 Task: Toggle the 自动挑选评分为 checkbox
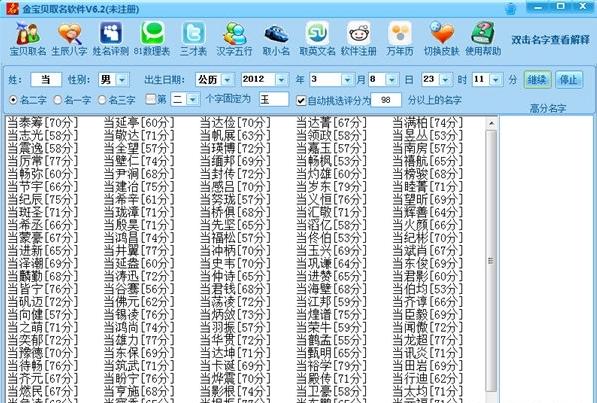(x=301, y=101)
